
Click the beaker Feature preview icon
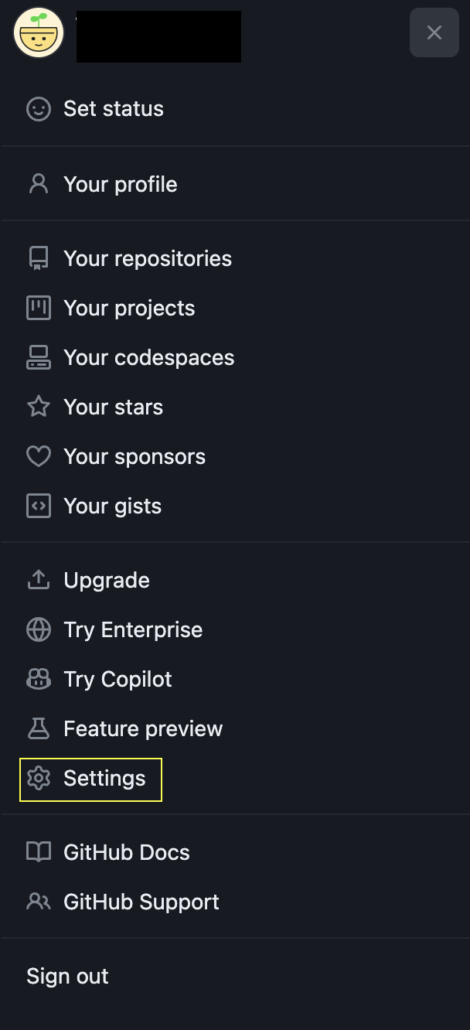point(38,728)
